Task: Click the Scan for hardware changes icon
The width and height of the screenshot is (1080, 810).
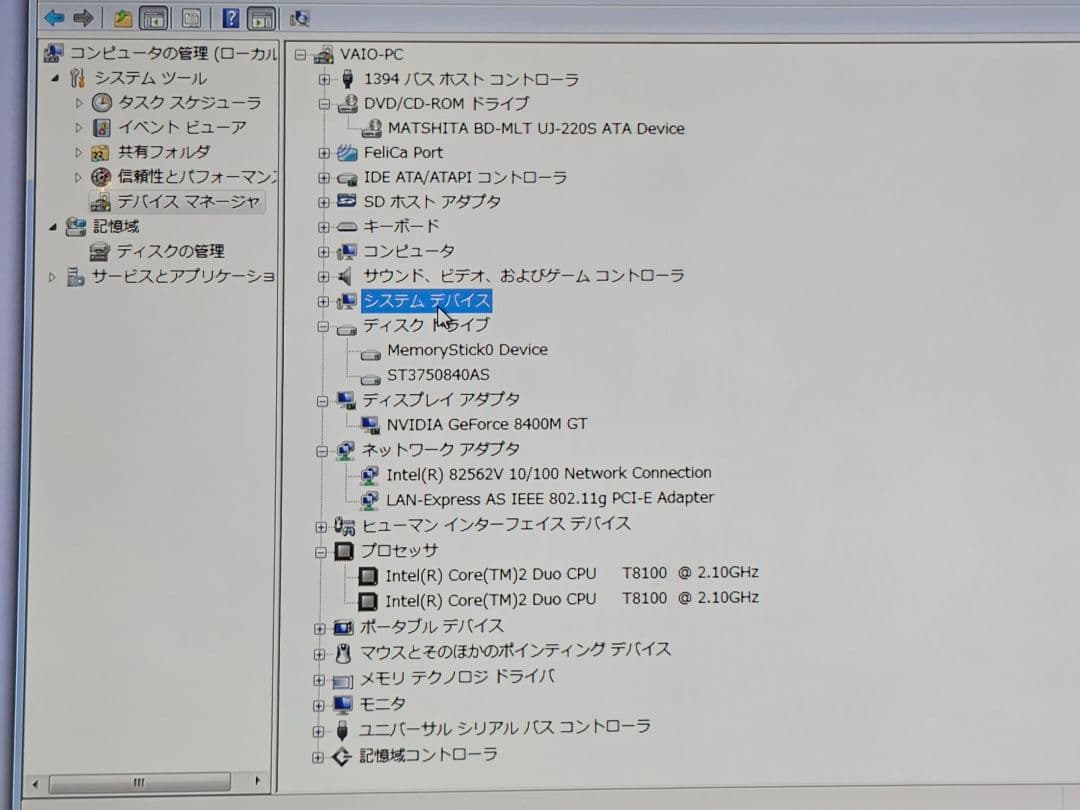Action: tap(299, 19)
